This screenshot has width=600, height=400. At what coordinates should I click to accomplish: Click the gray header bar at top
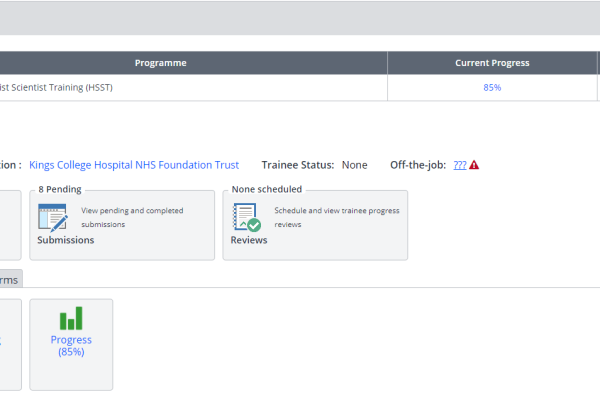(300, 18)
